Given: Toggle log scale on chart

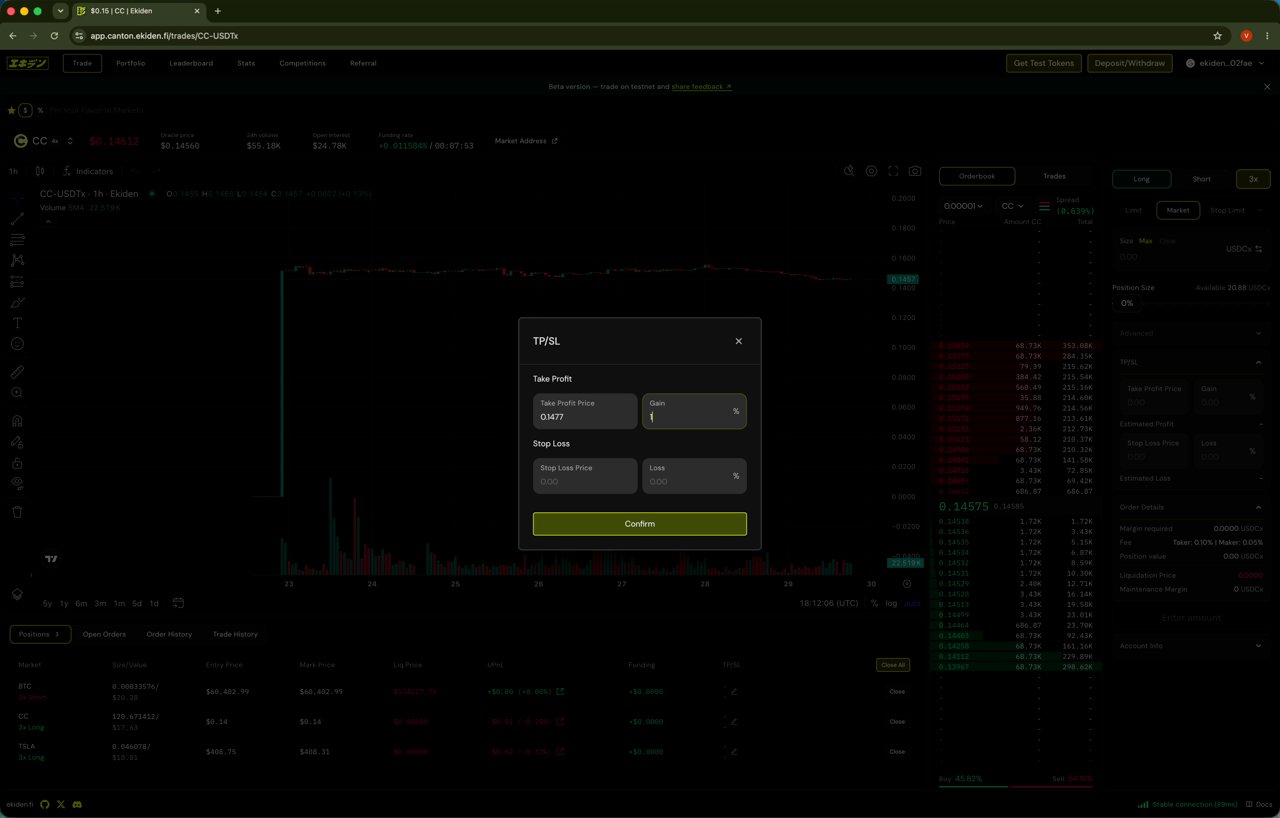Looking at the screenshot, I should (891, 603).
